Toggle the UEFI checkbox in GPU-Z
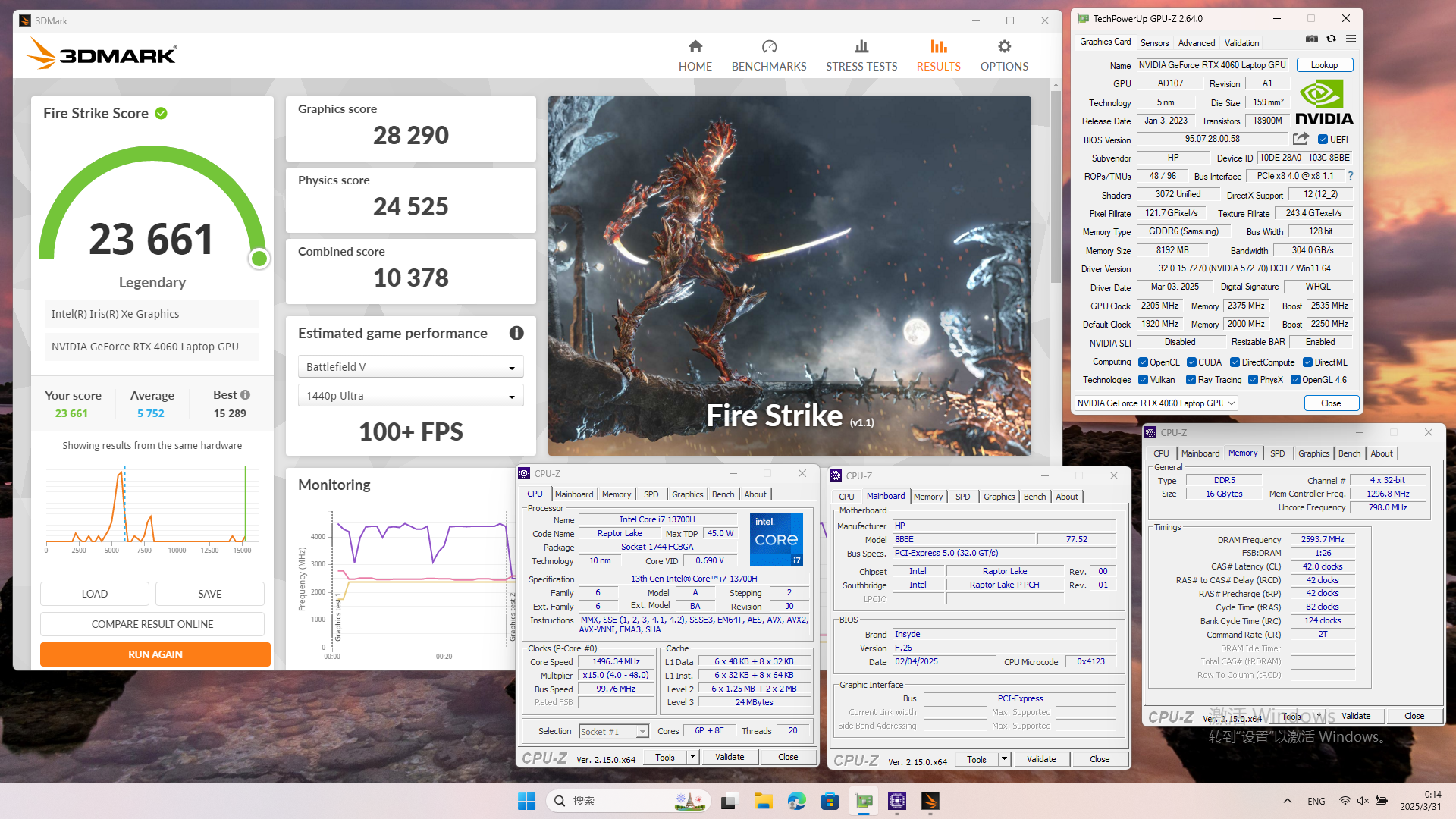Image resolution: width=1456 pixels, height=819 pixels. click(x=1323, y=140)
